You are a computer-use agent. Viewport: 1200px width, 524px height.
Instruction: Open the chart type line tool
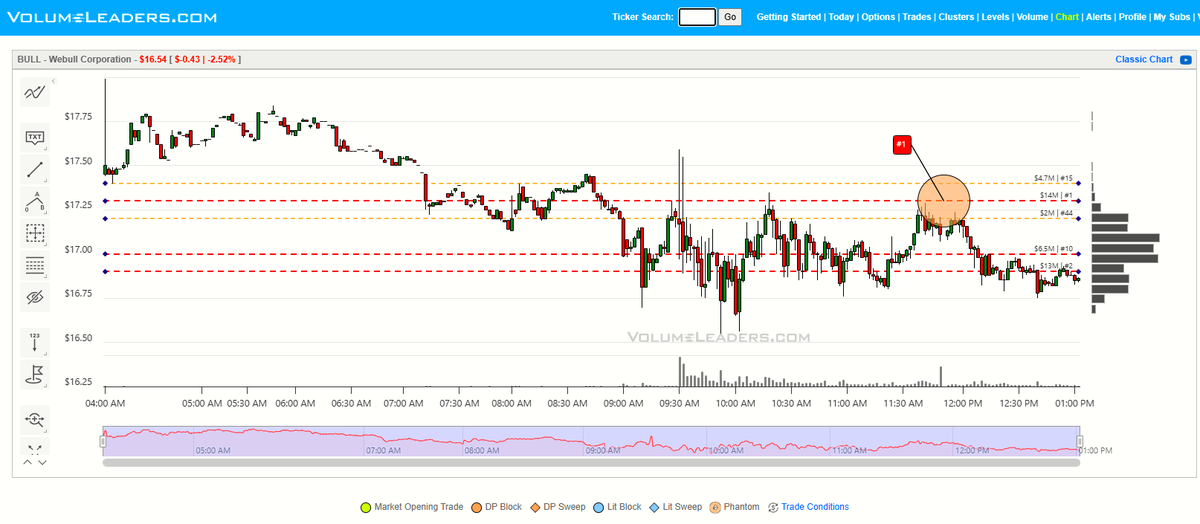(35, 93)
